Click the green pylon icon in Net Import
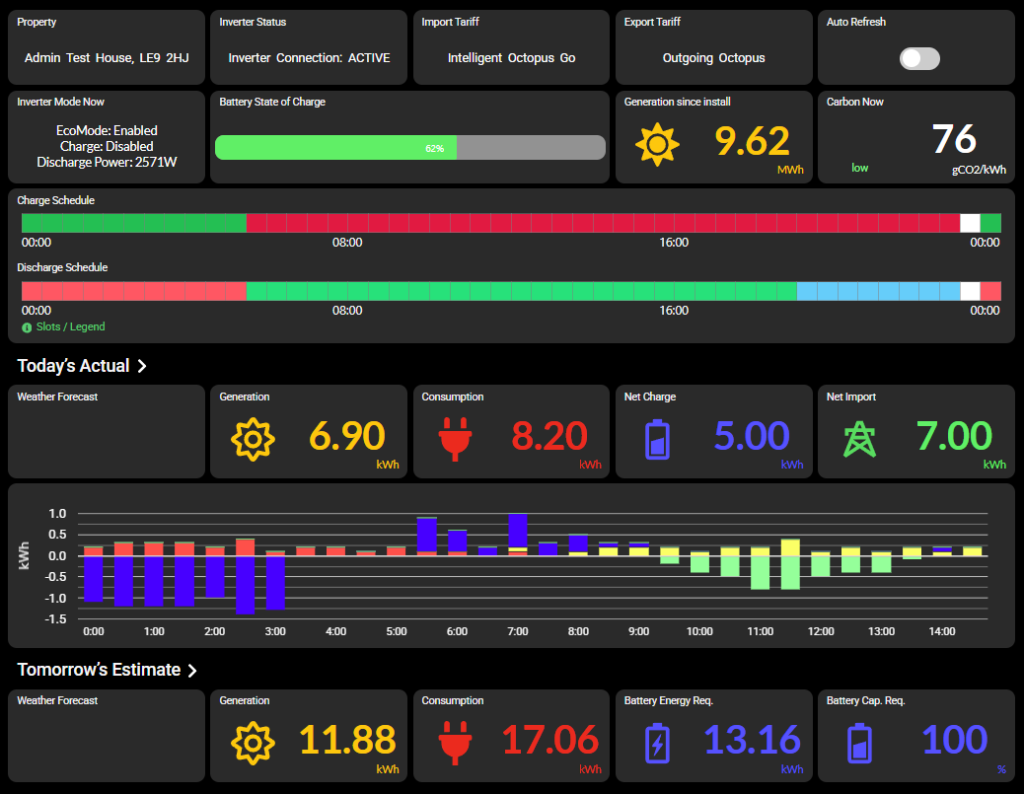Viewport: 1024px width, 794px height. (x=859, y=439)
